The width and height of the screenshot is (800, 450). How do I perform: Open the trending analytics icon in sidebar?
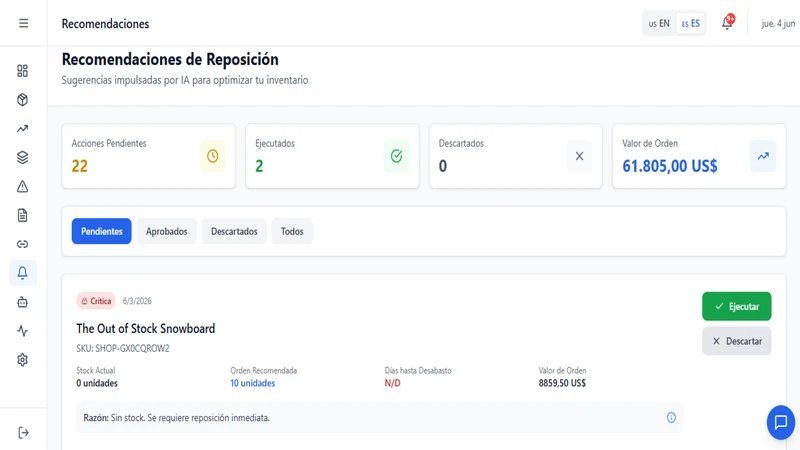pos(22,129)
